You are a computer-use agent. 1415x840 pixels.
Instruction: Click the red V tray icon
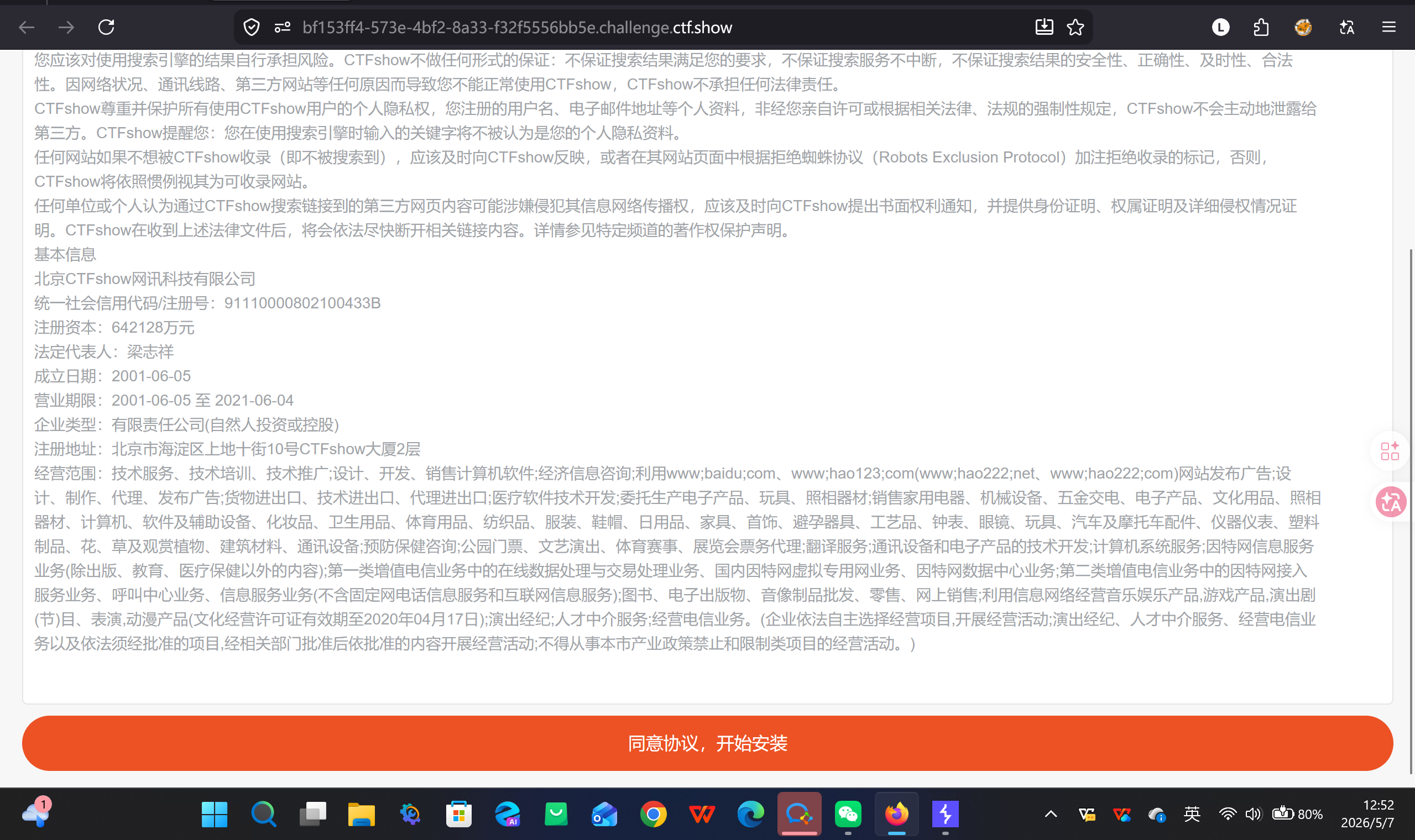pos(1121,815)
